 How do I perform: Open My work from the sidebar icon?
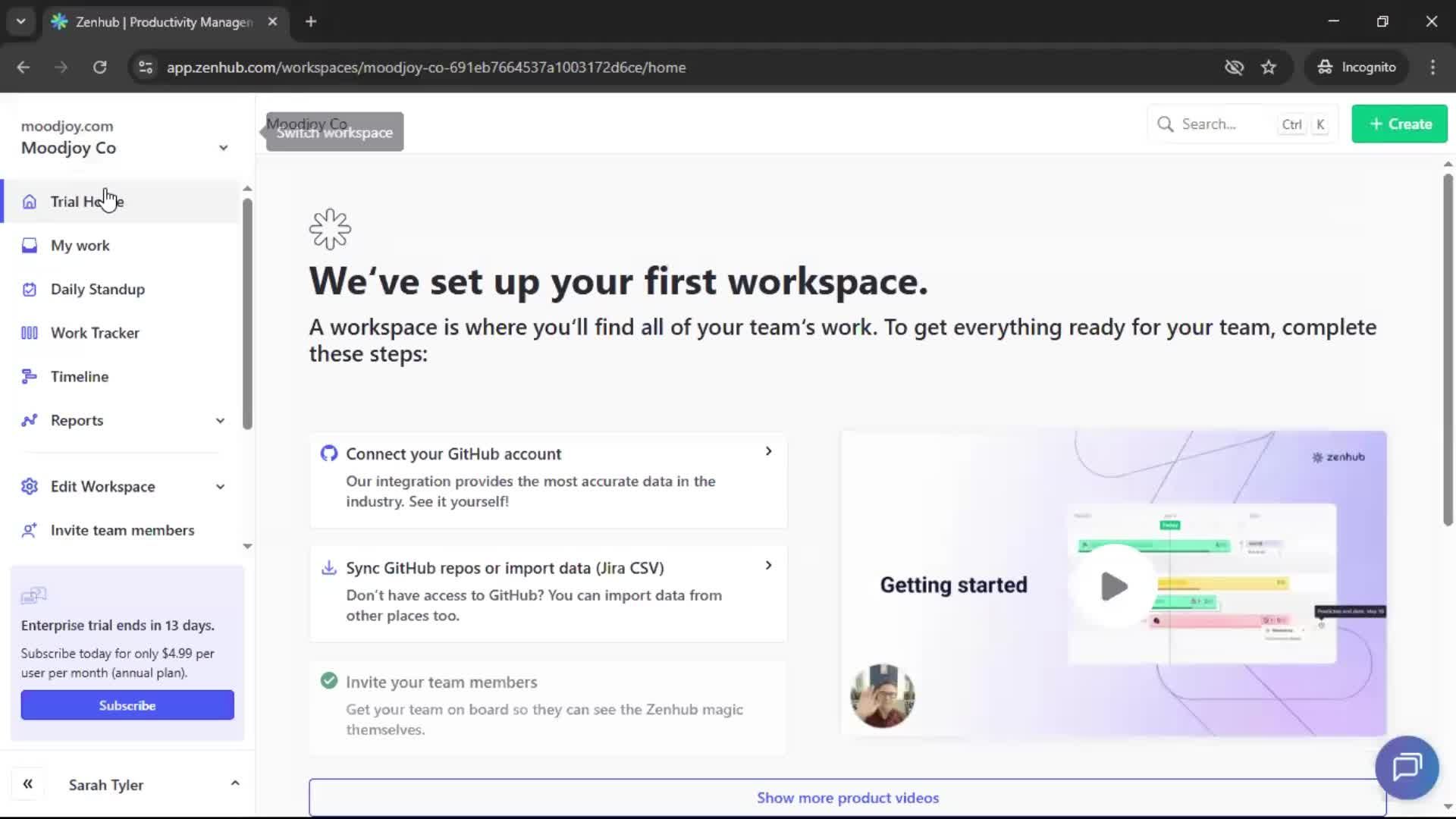click(x=29, y=245)
